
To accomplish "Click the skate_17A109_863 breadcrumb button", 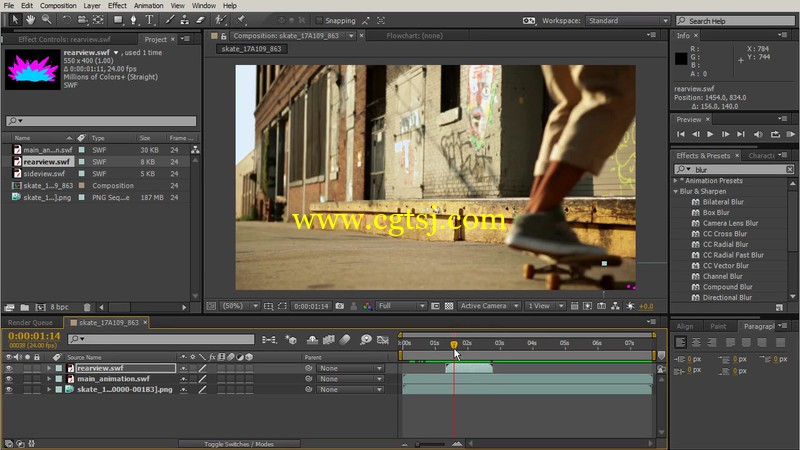I will (251, 49).
